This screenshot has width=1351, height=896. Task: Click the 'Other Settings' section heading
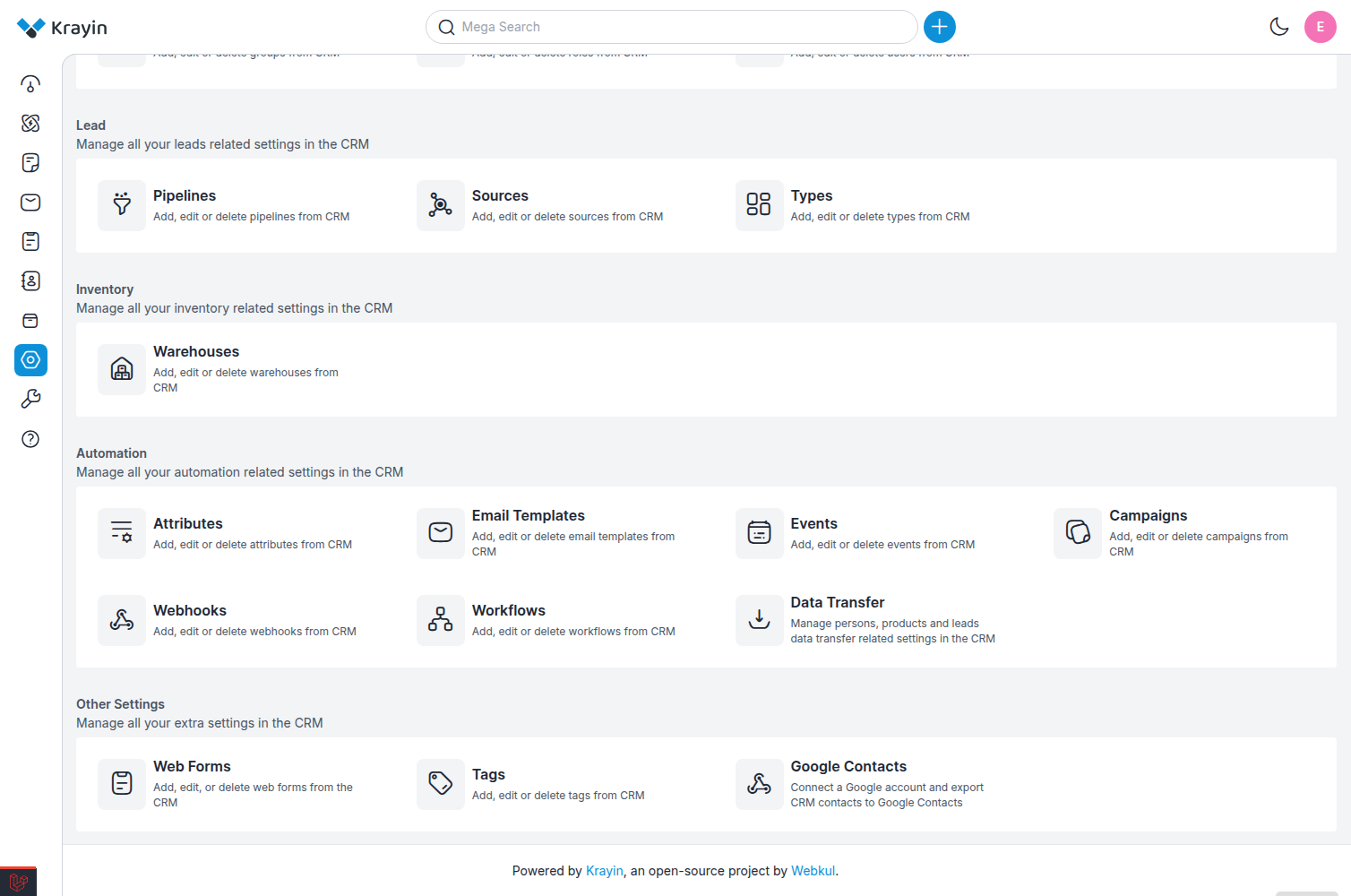[120, 704]
